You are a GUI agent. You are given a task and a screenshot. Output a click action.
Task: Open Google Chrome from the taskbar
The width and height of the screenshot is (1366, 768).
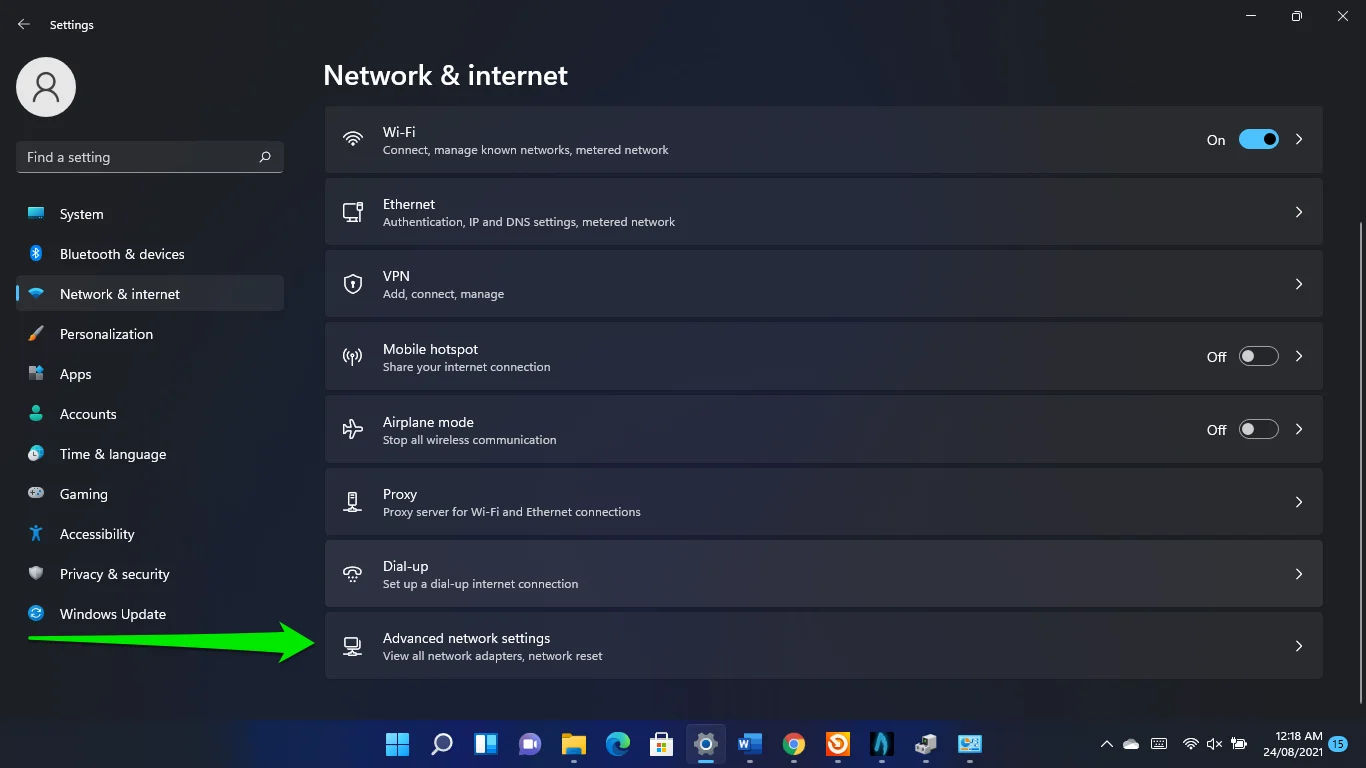pos(794,744)
